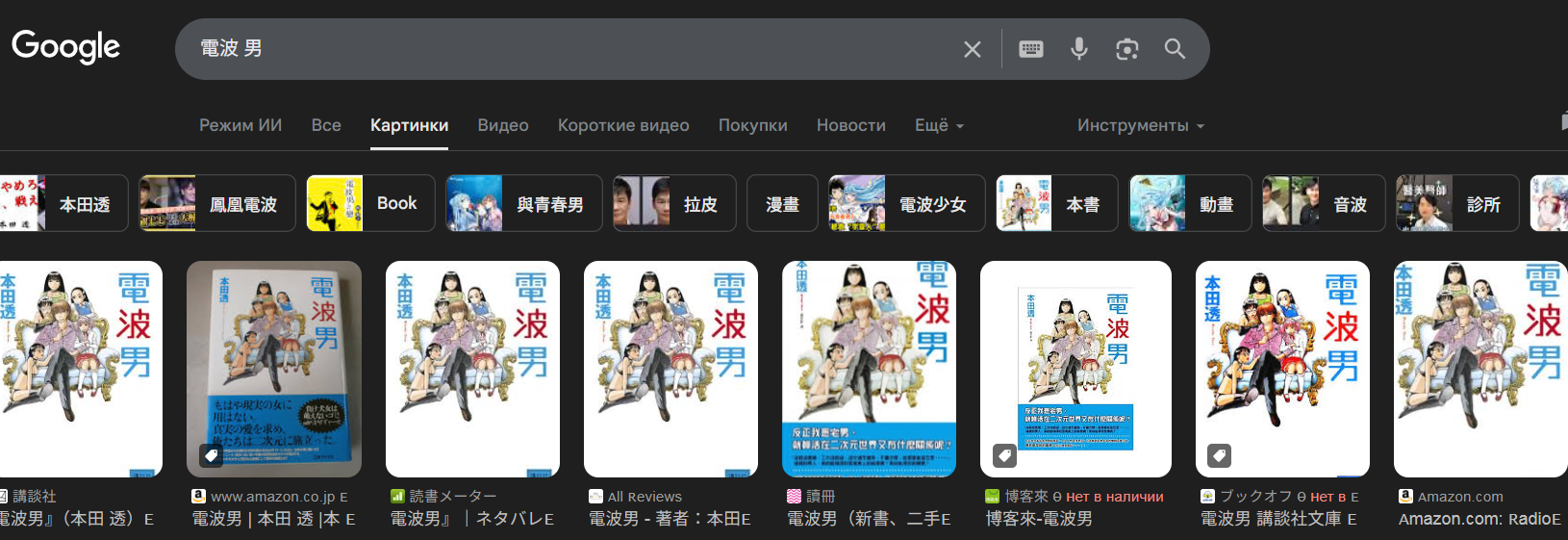Screen dimensions: 1568x540
Task: Click the 講談社 source favicon
Action: click(3, 497)
